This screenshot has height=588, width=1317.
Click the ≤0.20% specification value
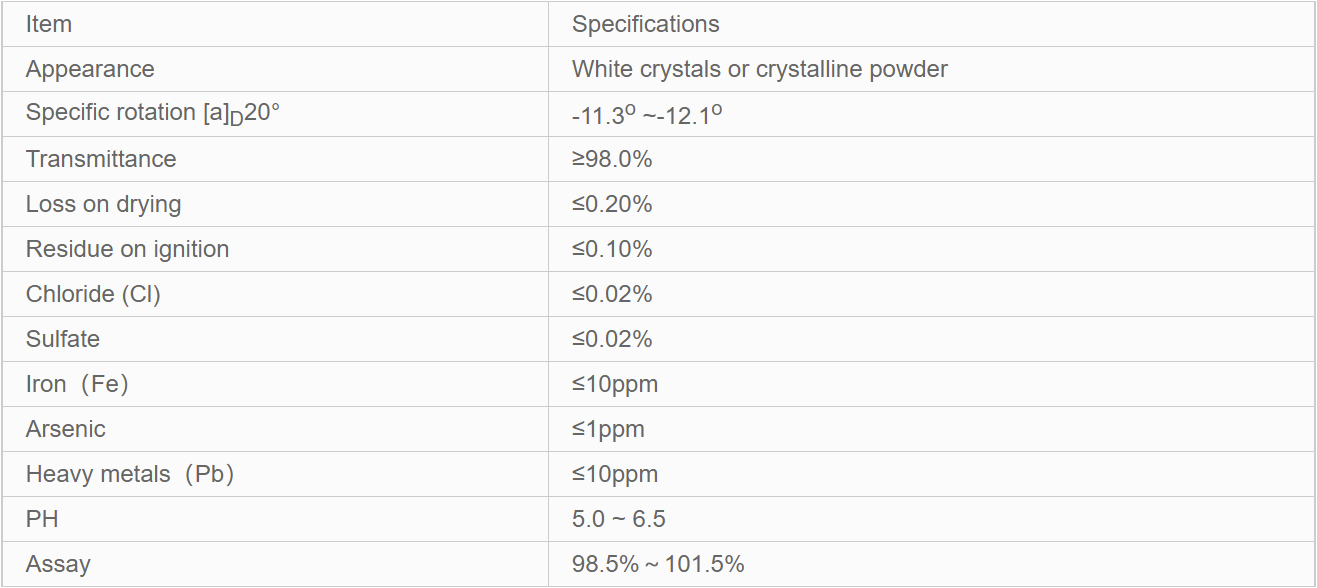(612, 204)
